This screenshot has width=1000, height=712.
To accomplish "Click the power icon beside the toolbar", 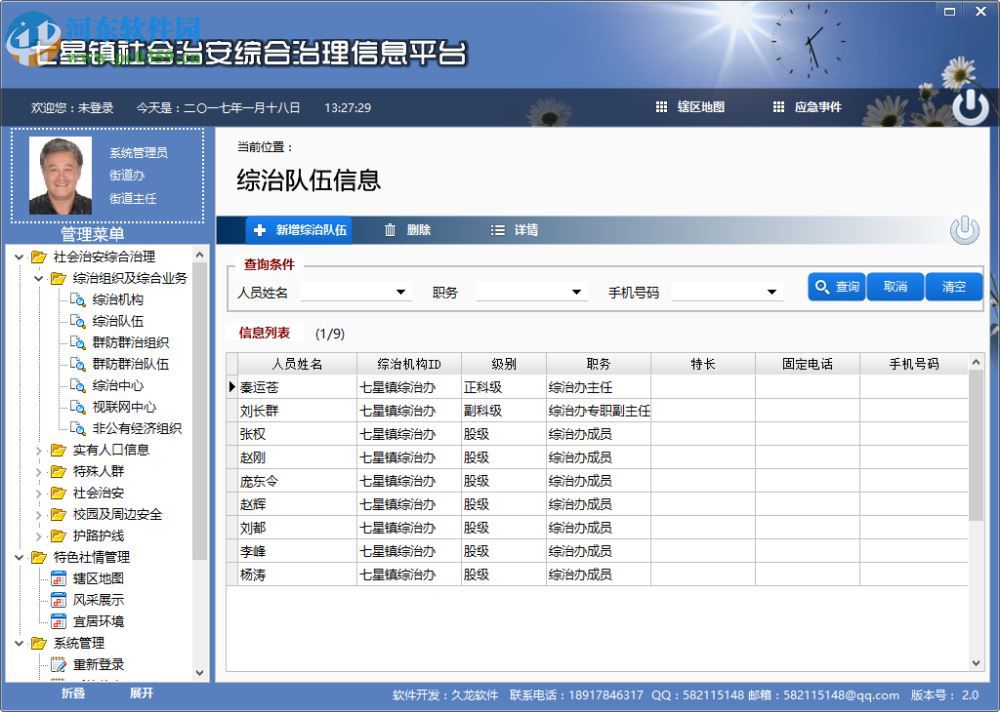I will coord(963,229).
